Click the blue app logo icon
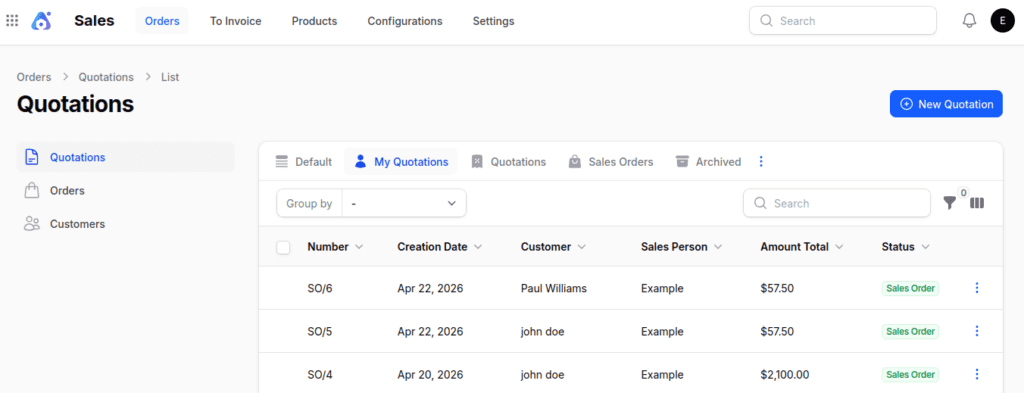Image resolution: width=1024 pixels, height=393 pixels. (41, 21)
